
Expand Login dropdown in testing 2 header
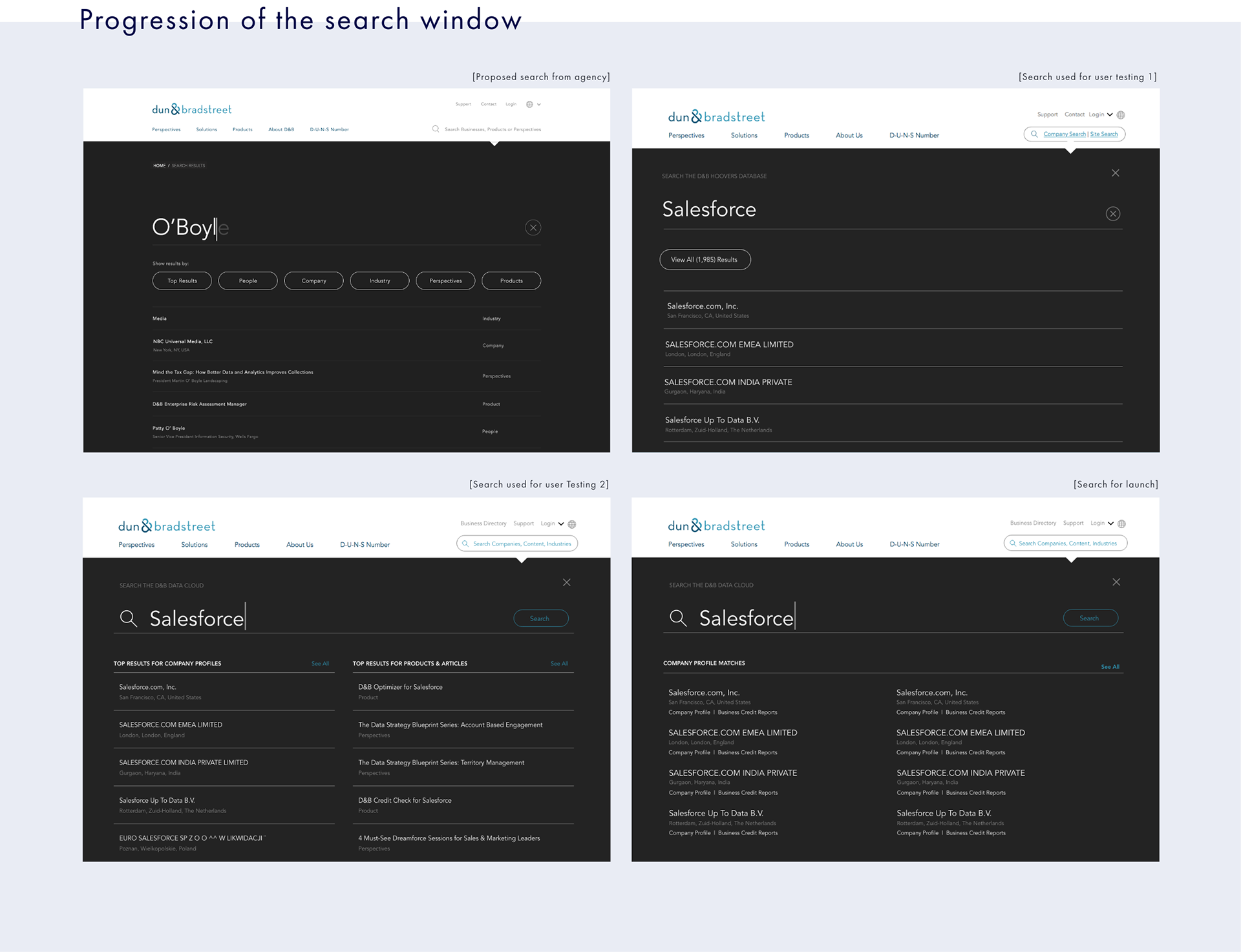553,524
